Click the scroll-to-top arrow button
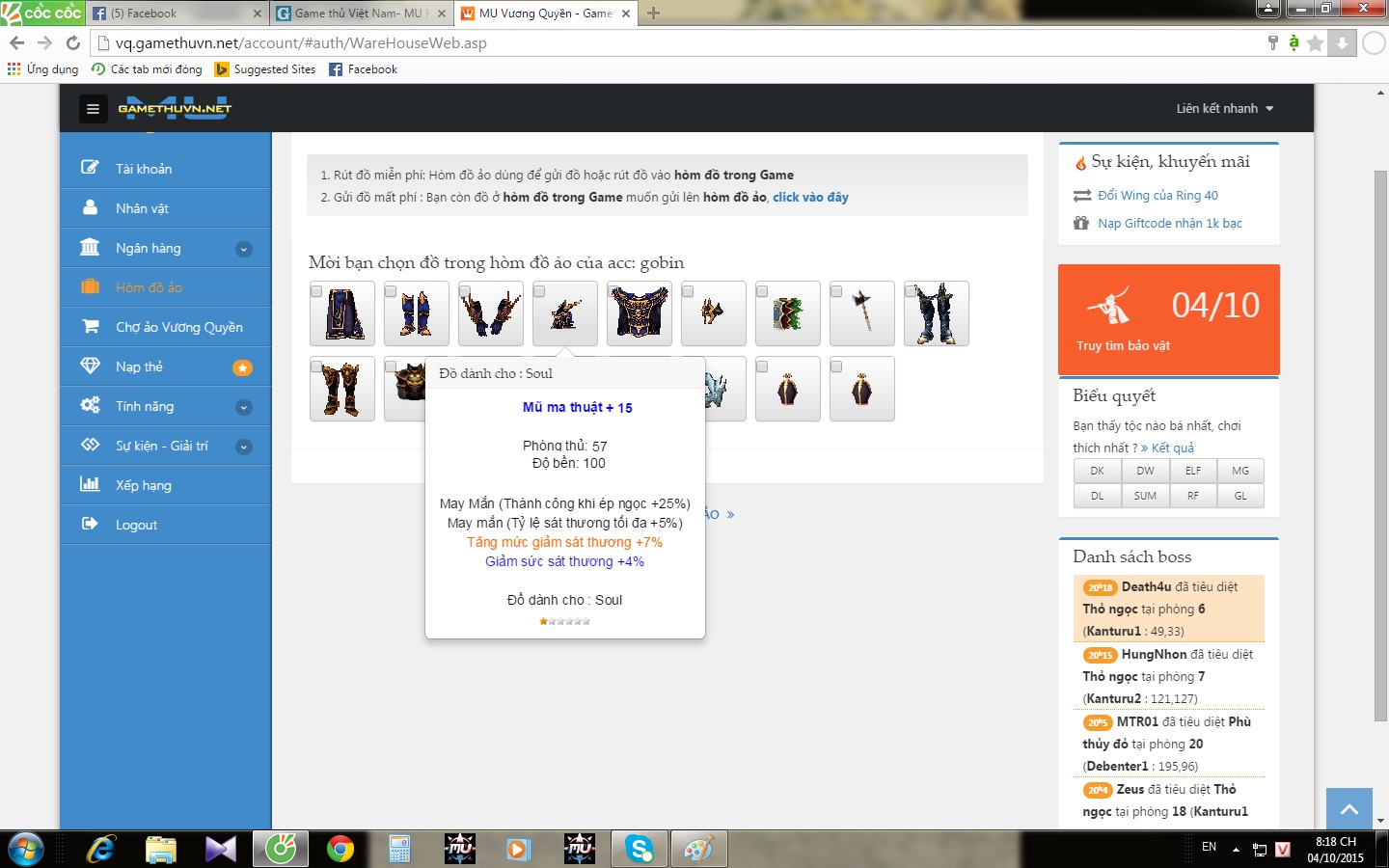The width and height of the screenshot is (1389, 868). (1349, 809)
